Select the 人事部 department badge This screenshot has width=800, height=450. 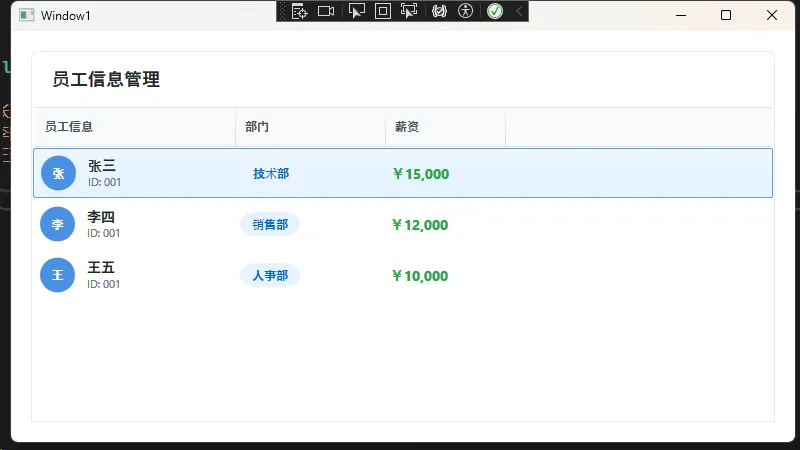[270, 276]
